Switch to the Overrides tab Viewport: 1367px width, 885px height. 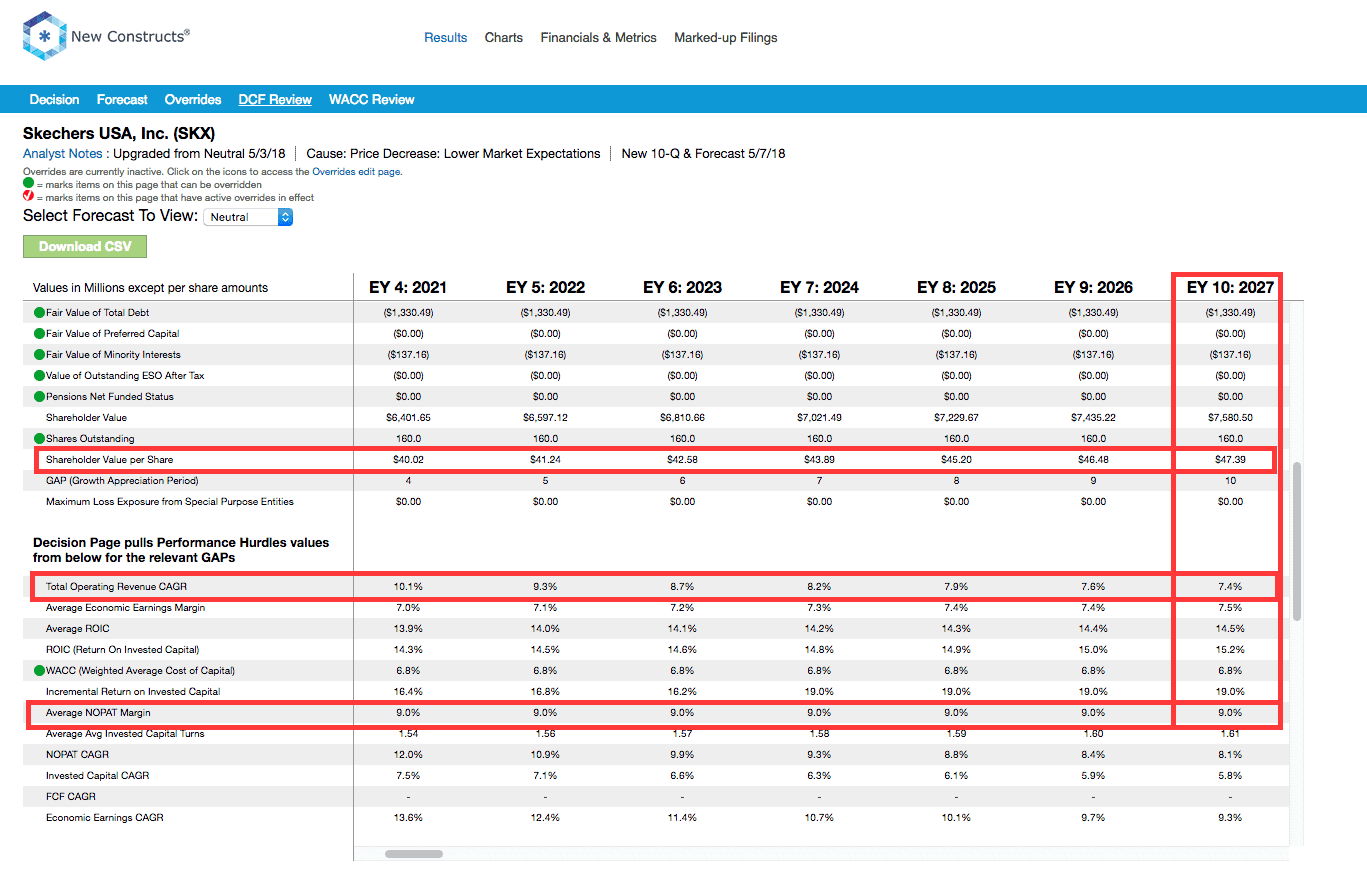(x=193, y=100)
